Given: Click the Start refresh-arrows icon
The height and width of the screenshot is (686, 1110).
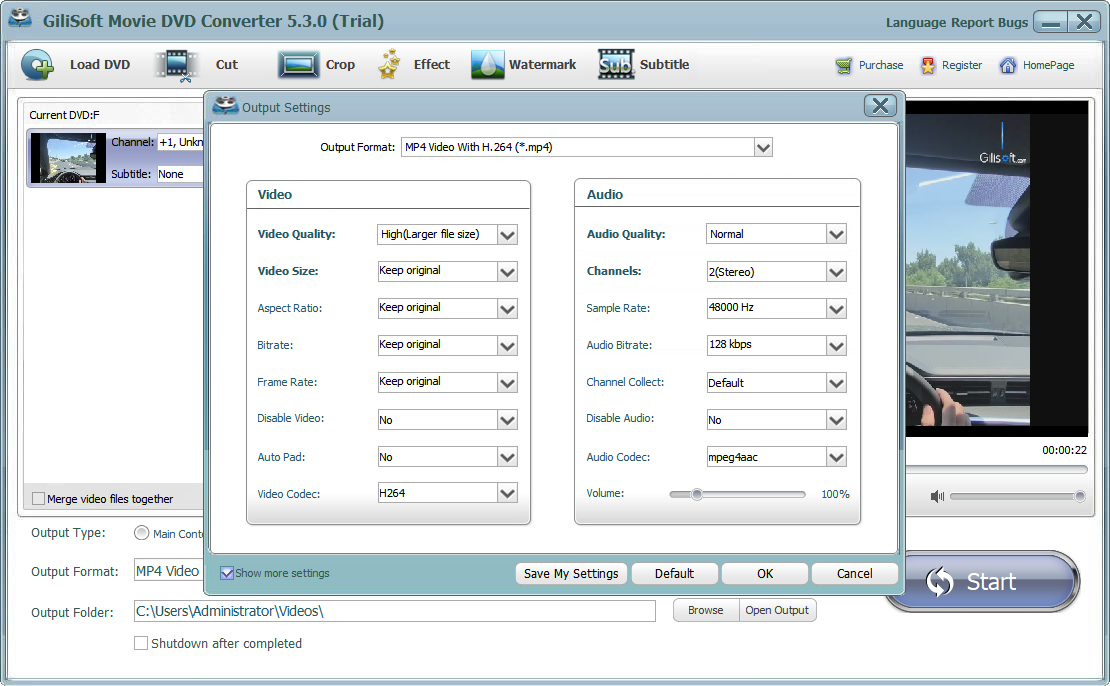Looking at the screenshot, I should 940,582.
